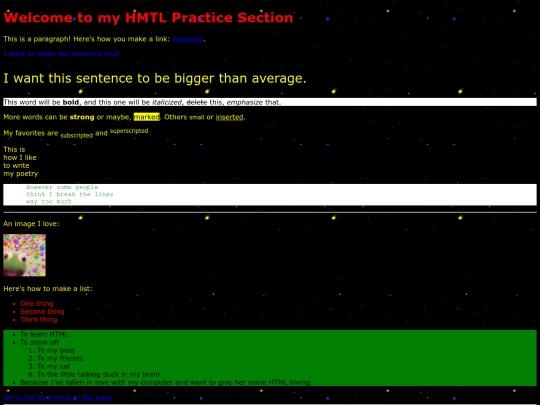Click the preformatted line 'way too much'
Viewport: 540px width, 405px height.
click(x=49, y=201)
